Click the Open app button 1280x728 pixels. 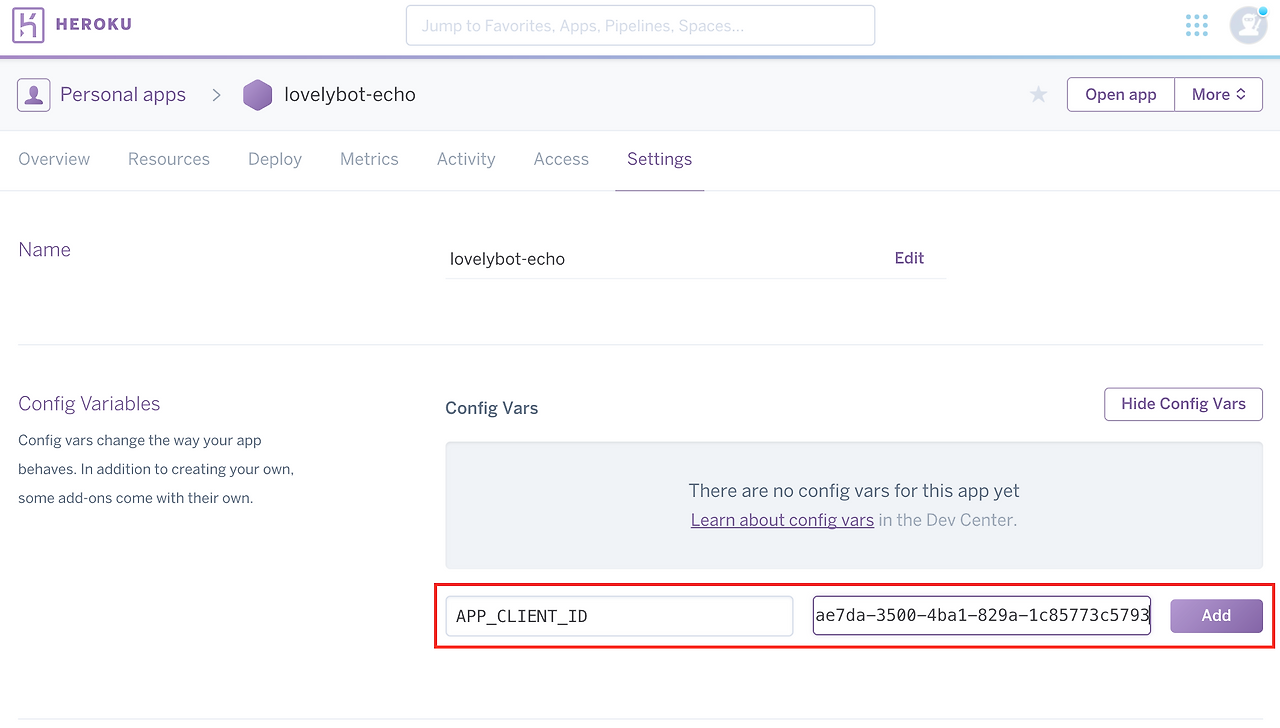click(1121, 95)
